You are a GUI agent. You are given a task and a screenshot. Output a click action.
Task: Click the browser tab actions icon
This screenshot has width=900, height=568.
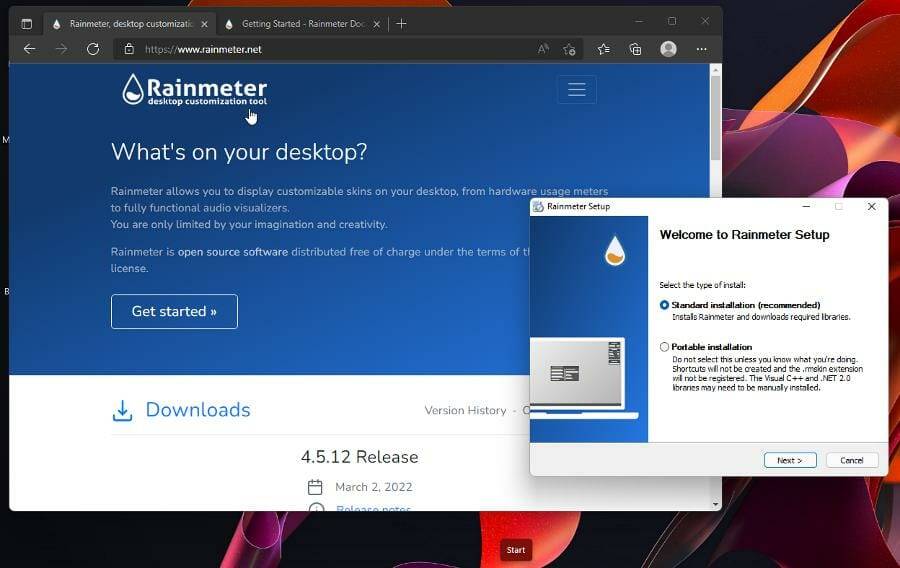pos(26,24)
